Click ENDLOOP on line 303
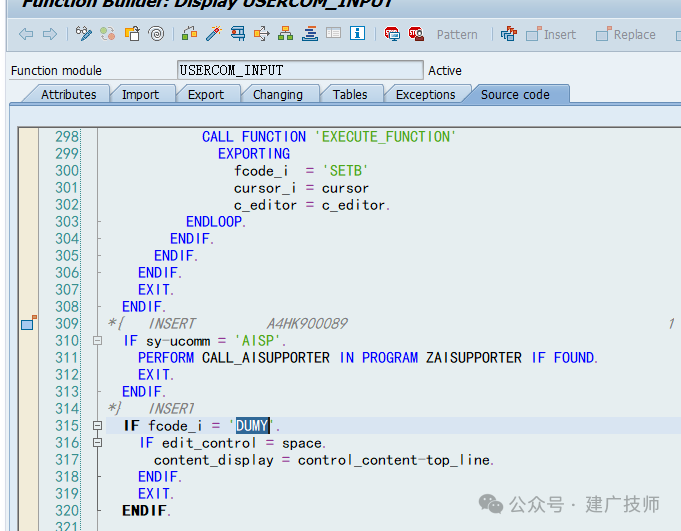The width and height of the screenshot is (681, 531). pos(216,222)
